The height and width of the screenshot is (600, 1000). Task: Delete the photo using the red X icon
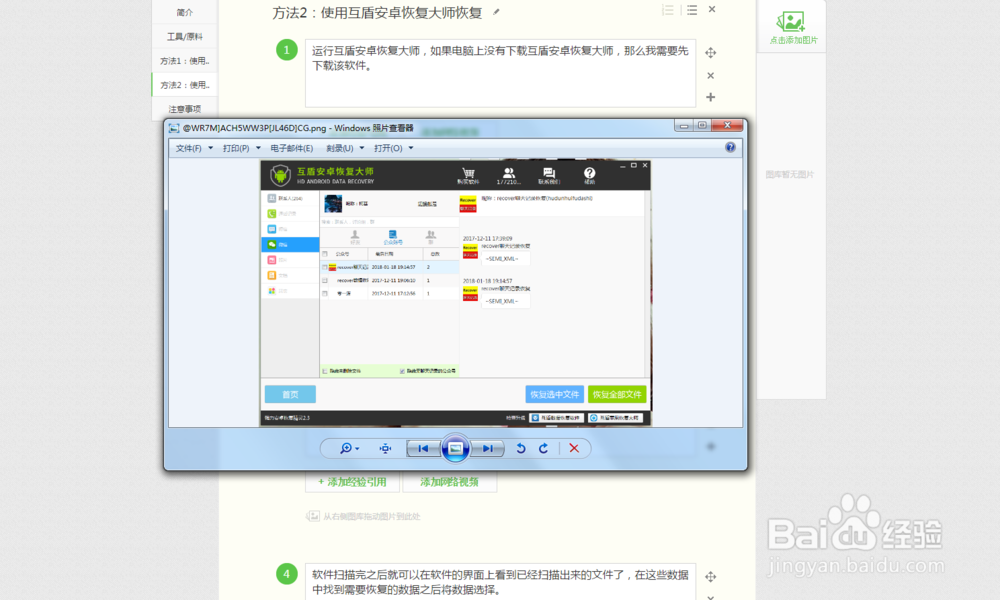[x=573, y=448]
